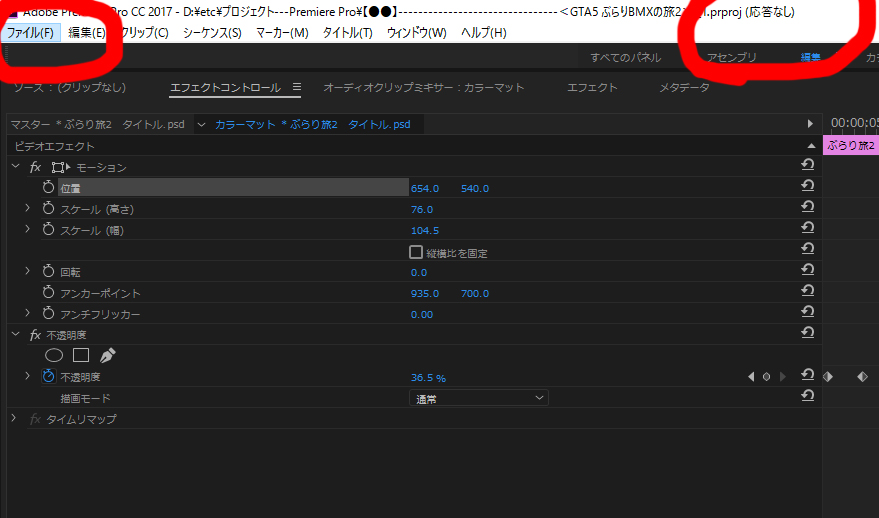Toggle the モーション fx effect switch
879x518 pixels.
[35, 167]
